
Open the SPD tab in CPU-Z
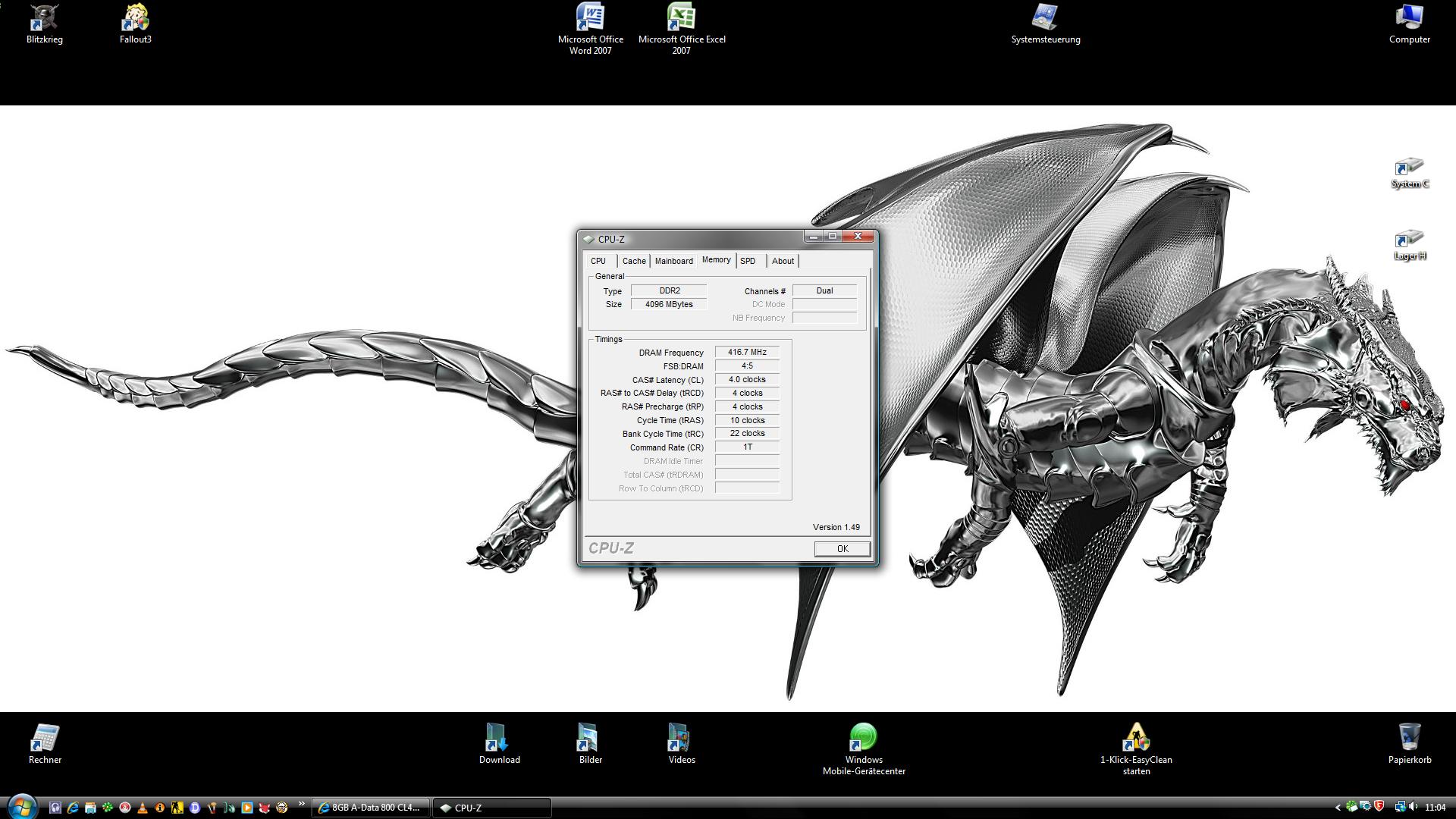coord(748,261)
